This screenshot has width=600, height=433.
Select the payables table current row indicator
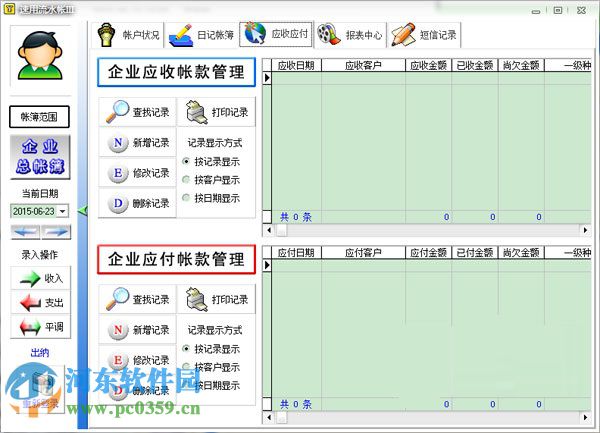(267, 265)
